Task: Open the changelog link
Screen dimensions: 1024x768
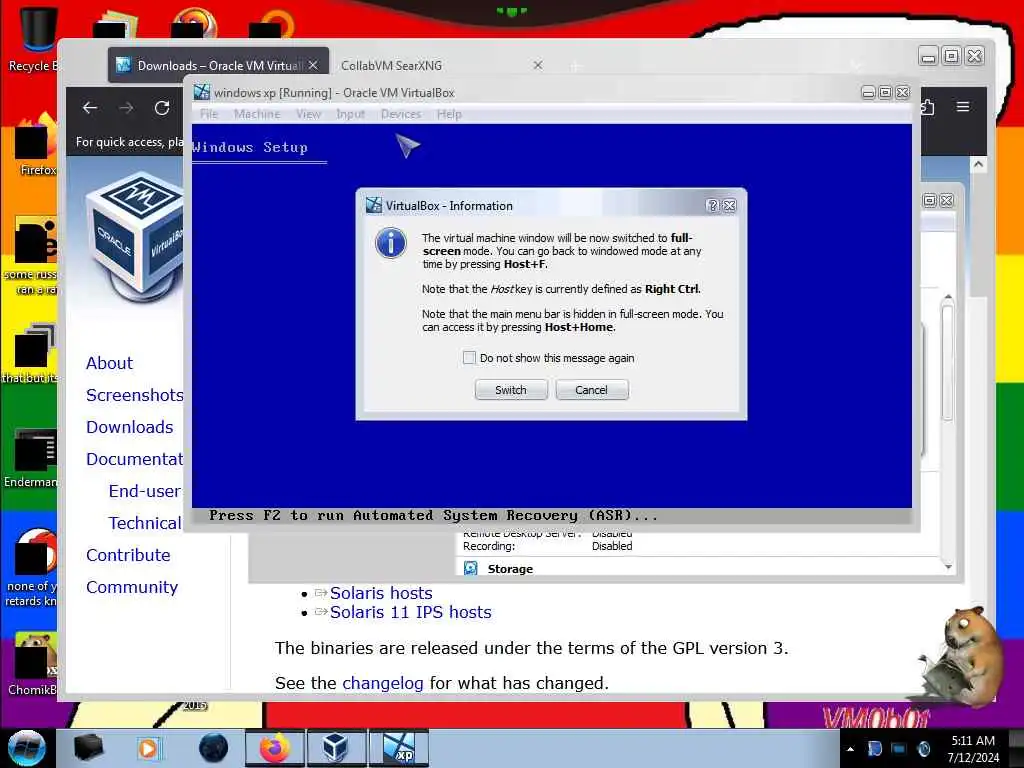Action: [x=383, y=683]
